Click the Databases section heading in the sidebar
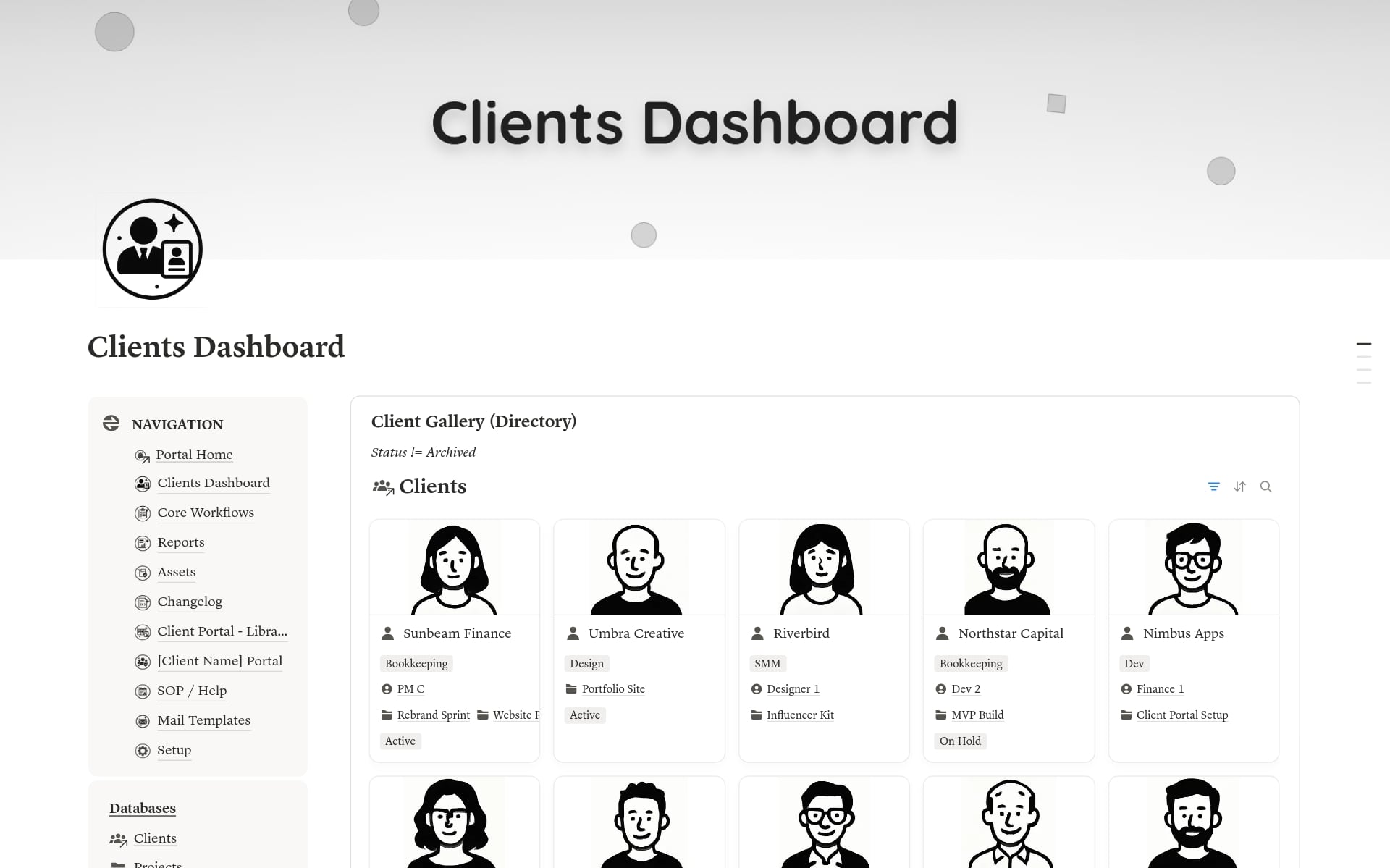The image size is (1390, 868). 142,808
